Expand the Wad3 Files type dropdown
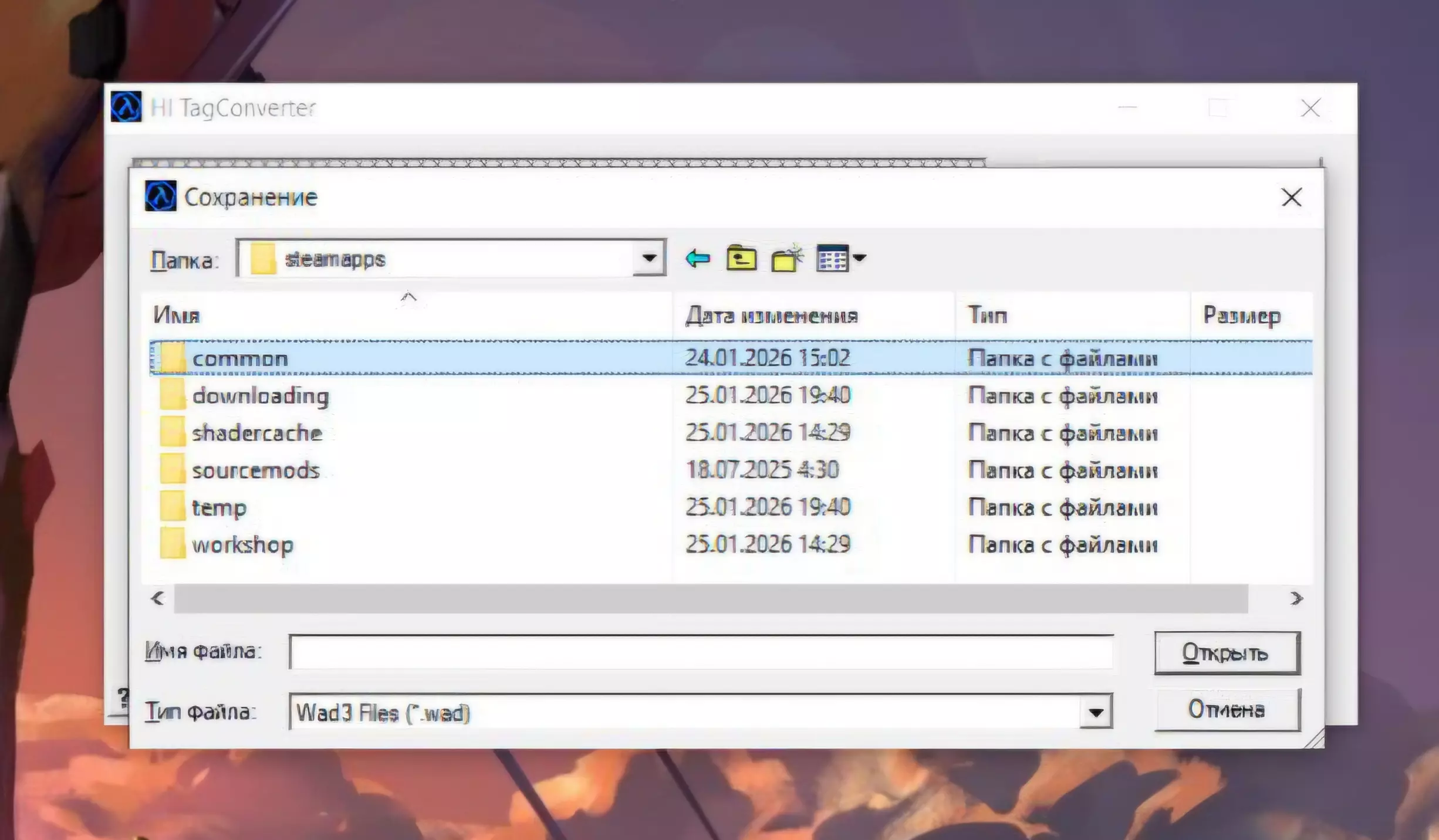The image size is (1439, 840). (1095, 712)
